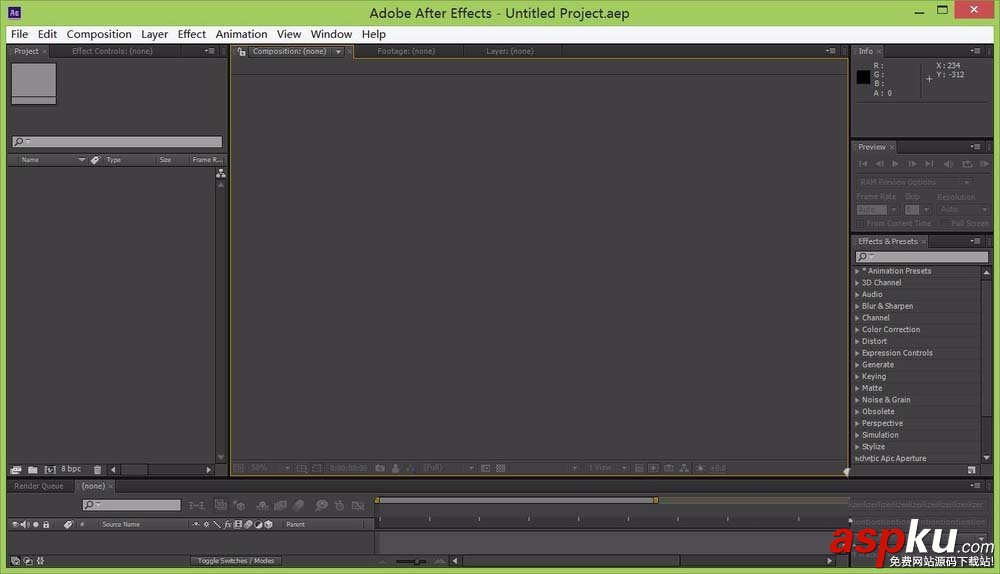1000x574 pixels.
Task: Expand the Keying effects category
Action: click(857, 376)
